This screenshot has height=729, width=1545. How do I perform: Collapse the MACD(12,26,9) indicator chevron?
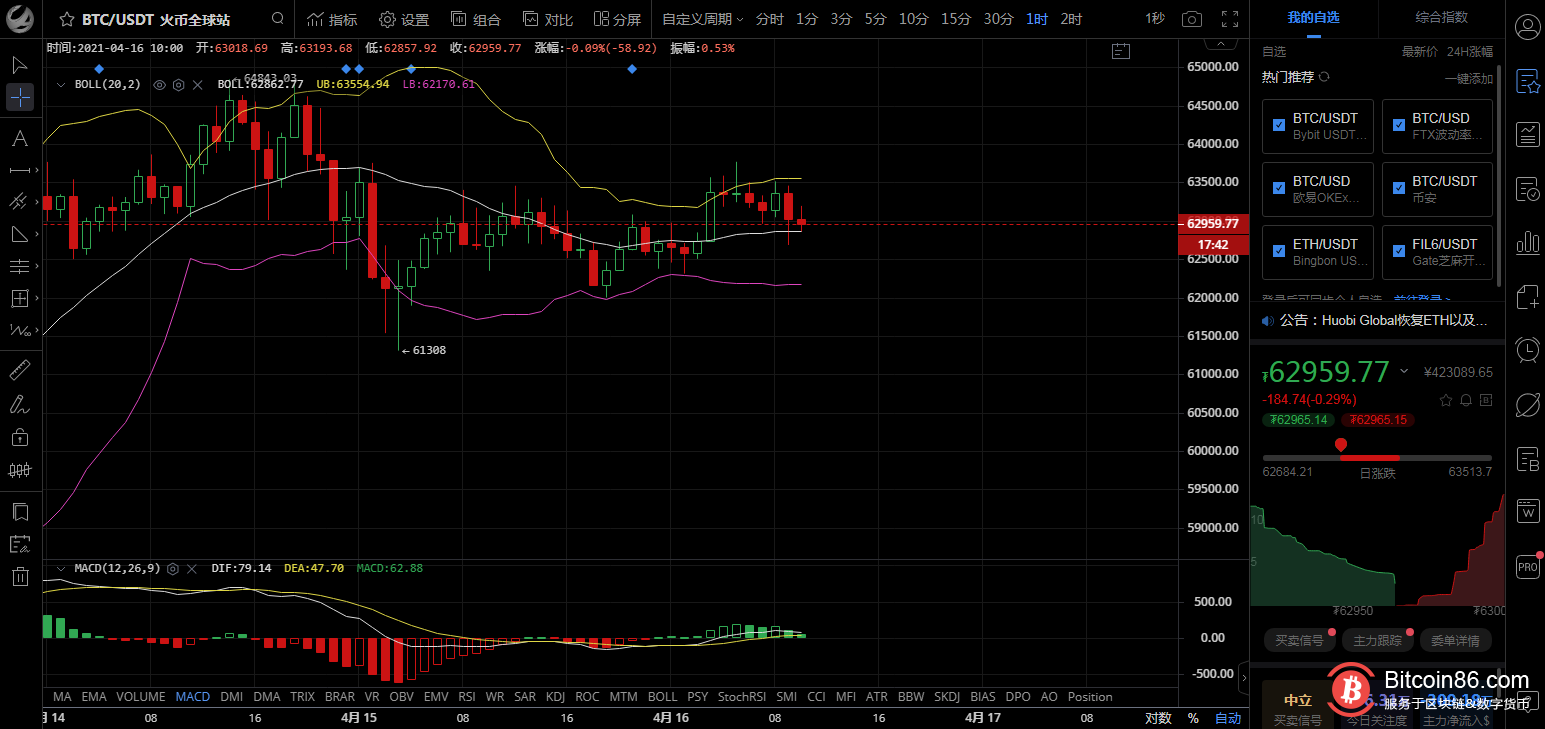62,568
